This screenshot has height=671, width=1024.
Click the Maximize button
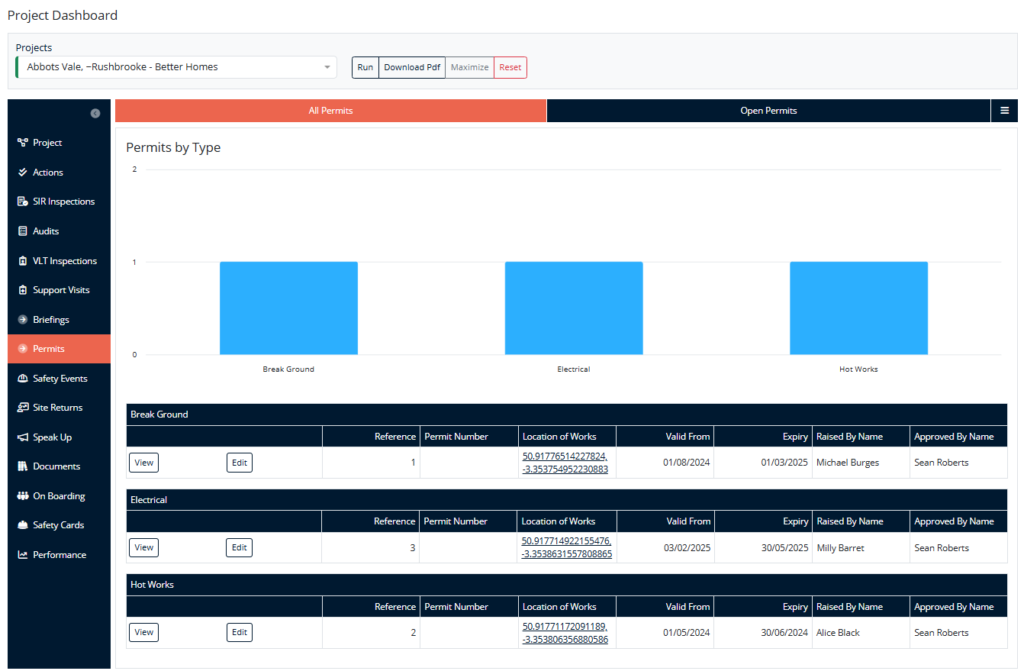point(470,67)
